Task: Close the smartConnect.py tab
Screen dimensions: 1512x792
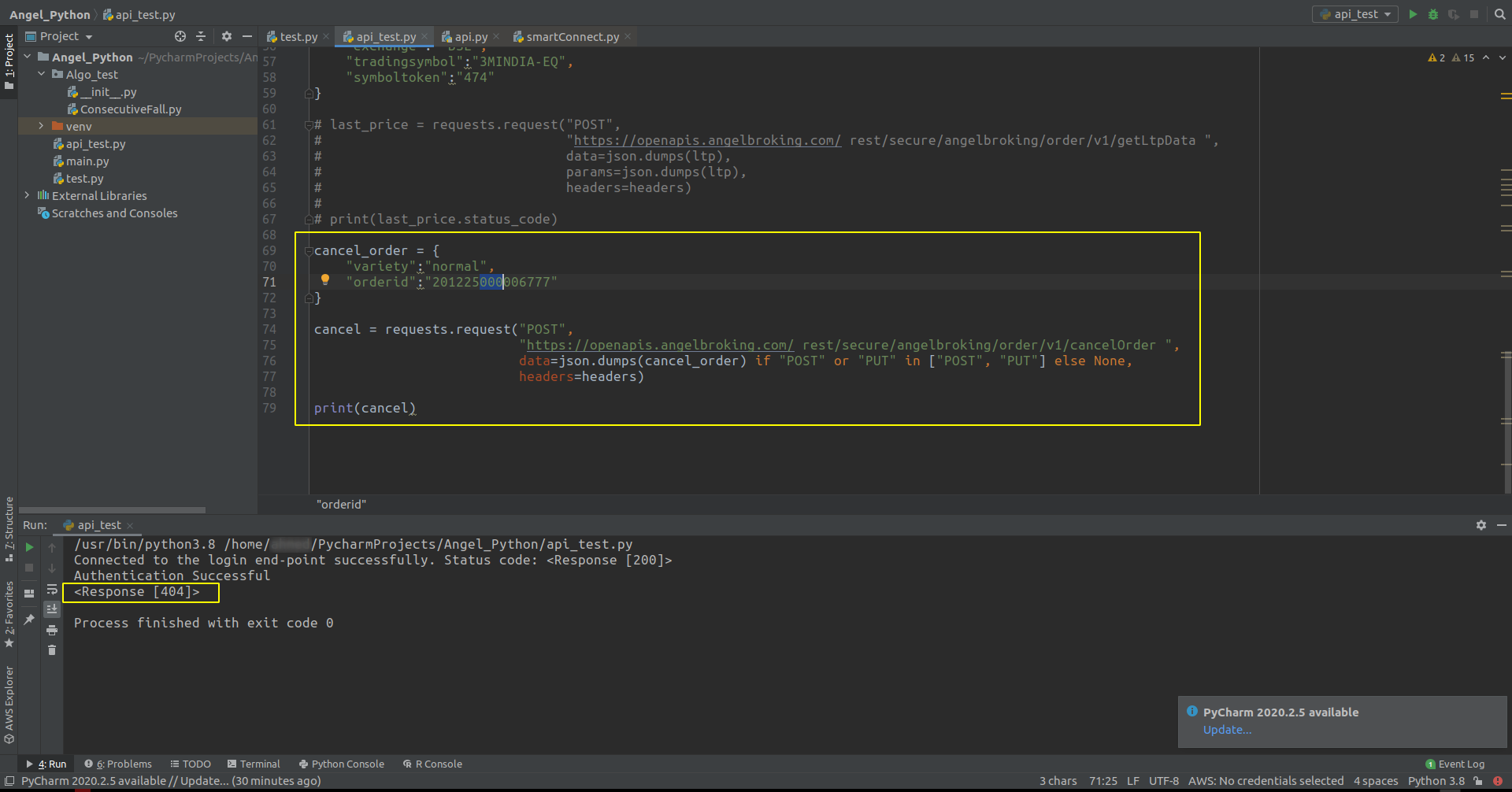Action: pos(628,37)
